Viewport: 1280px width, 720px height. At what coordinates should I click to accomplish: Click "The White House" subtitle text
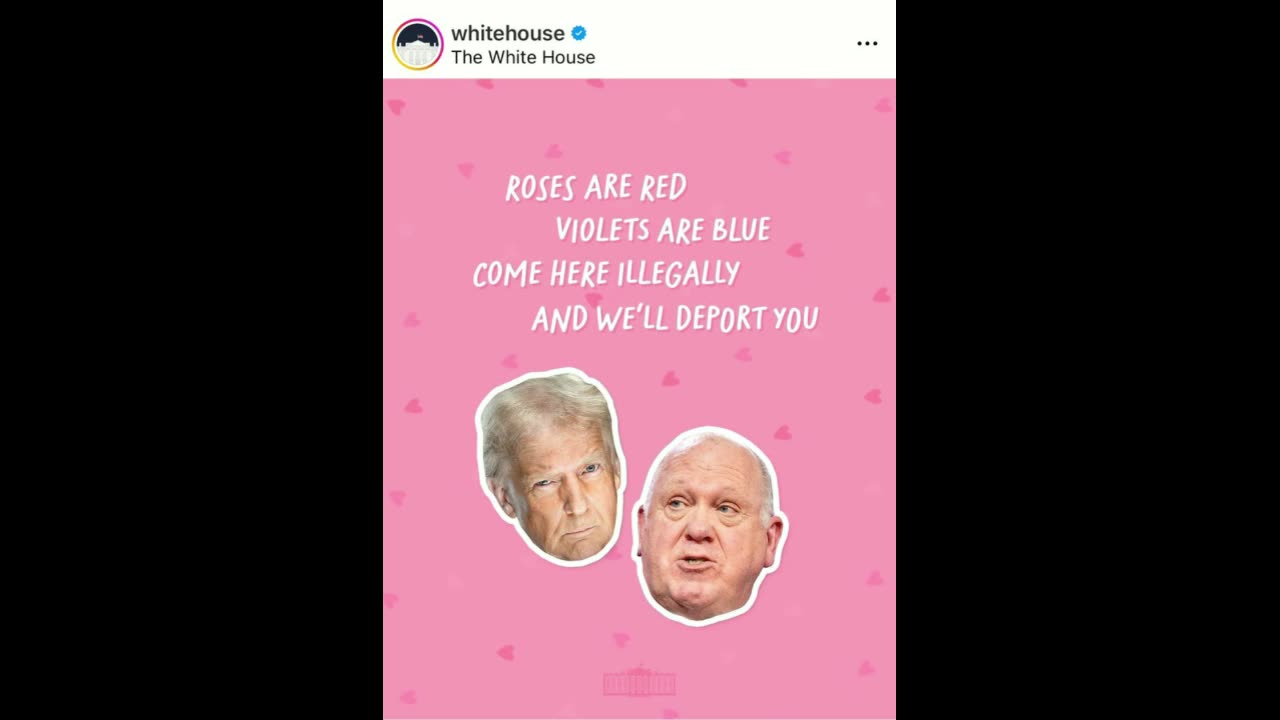tap(523, 57)
